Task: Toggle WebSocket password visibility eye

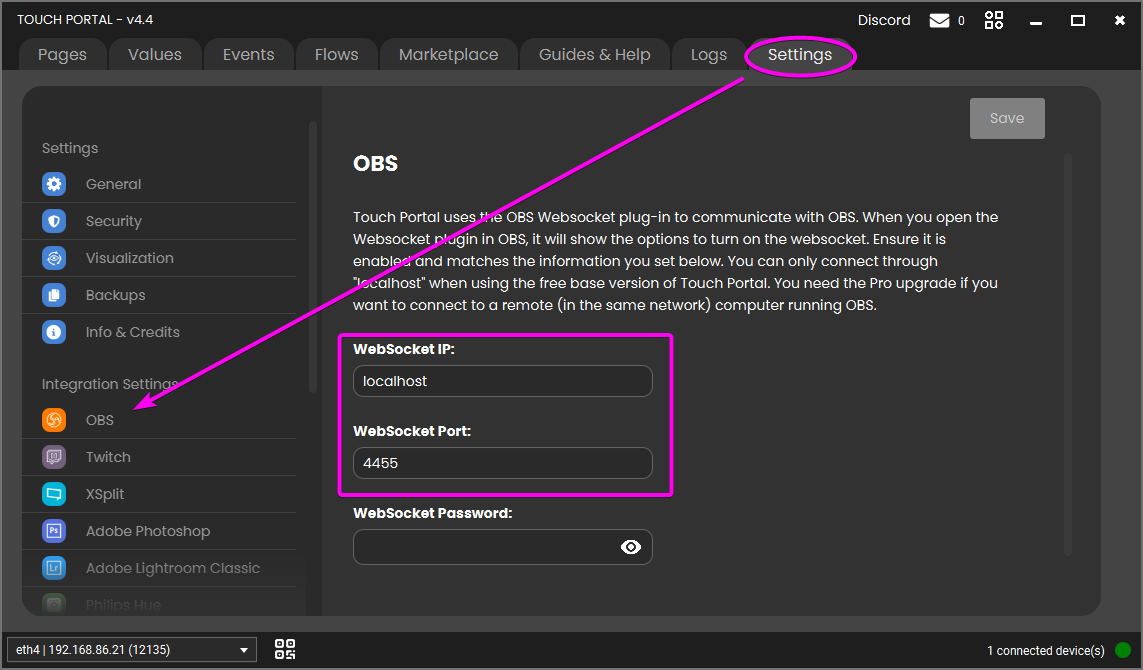Action: (631, 547)
